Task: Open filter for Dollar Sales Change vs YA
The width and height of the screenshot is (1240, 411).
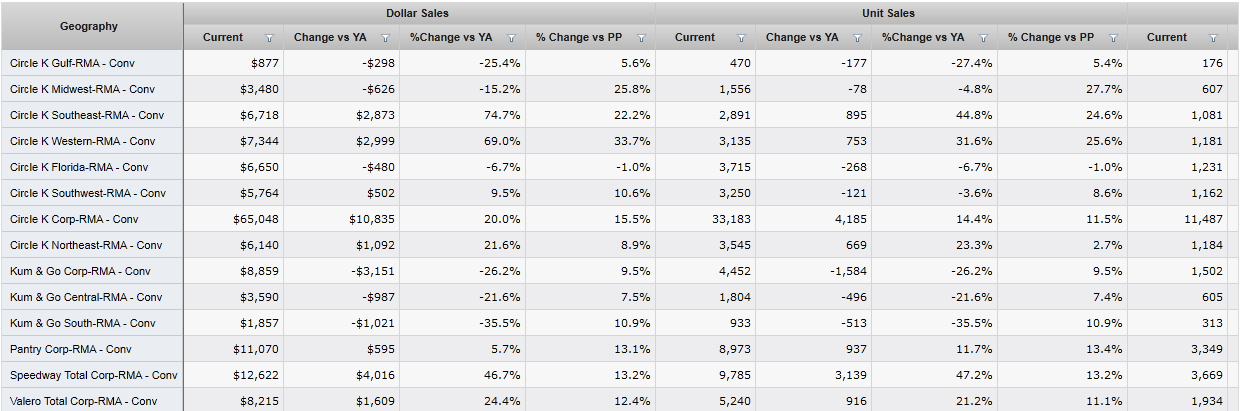Action: 385,38
